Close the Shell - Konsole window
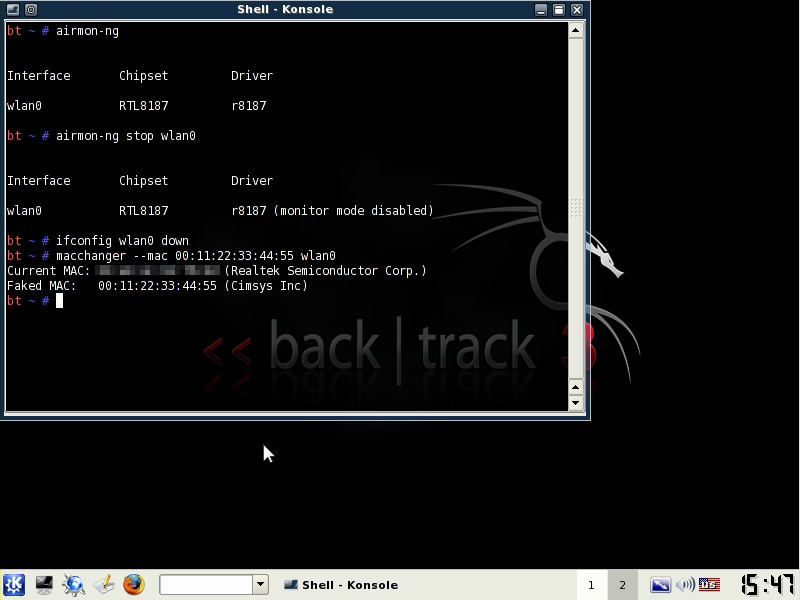800x600 pixels. coord(577,10)
